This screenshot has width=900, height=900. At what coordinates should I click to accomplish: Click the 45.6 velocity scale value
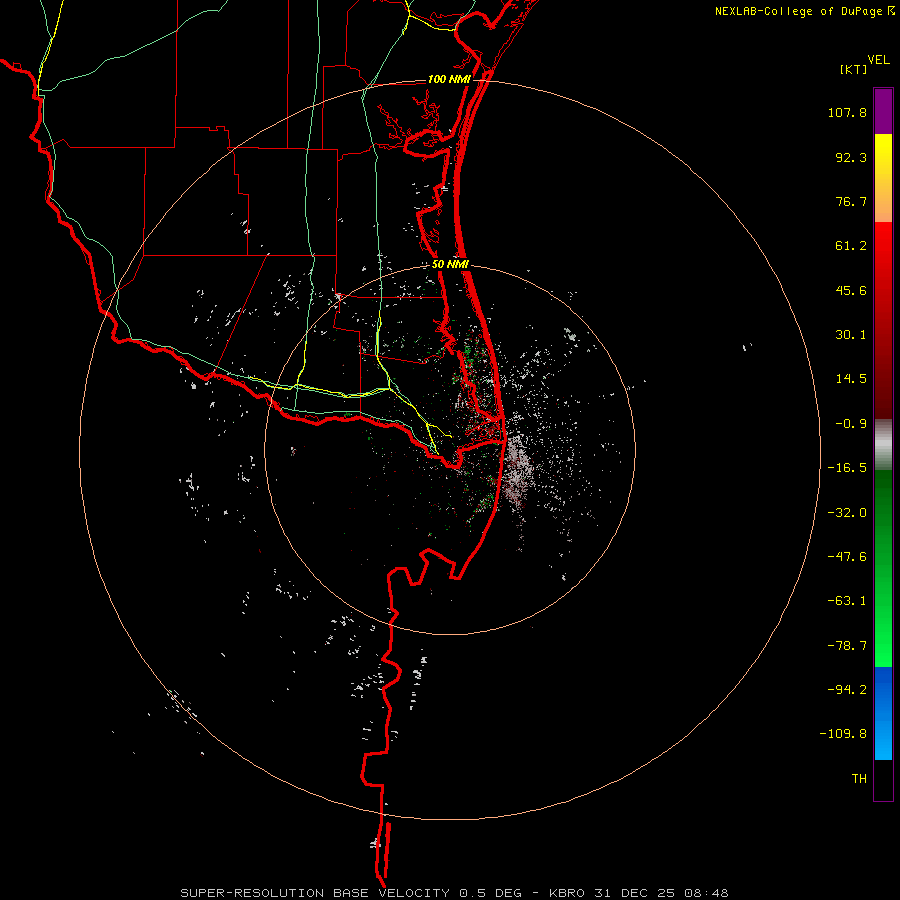pyautogui.click(x=851, y=290)
